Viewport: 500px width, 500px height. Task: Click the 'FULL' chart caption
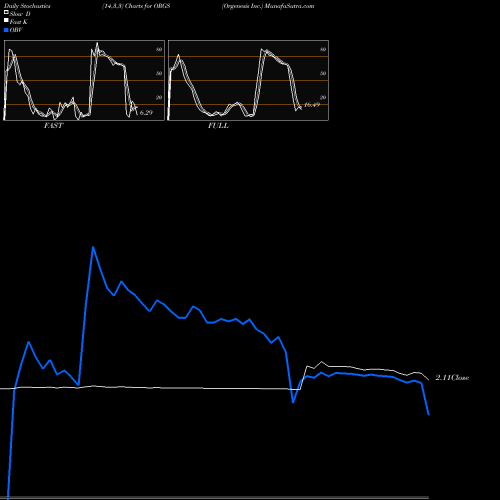click(x=218, y=126)
